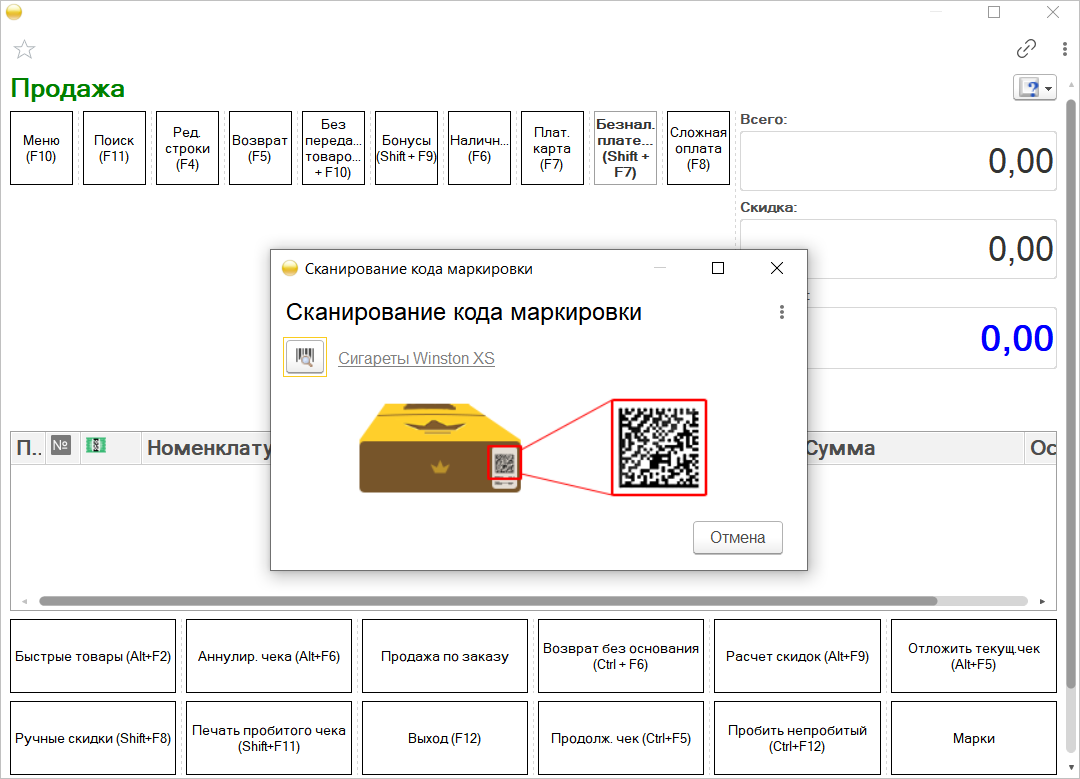Click Ручные скидки (Shift+F8) button

(93, 738)
